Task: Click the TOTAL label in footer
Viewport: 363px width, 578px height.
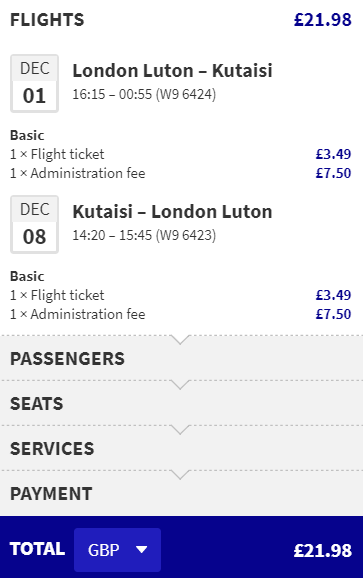Action: click(x=38, y=549)
